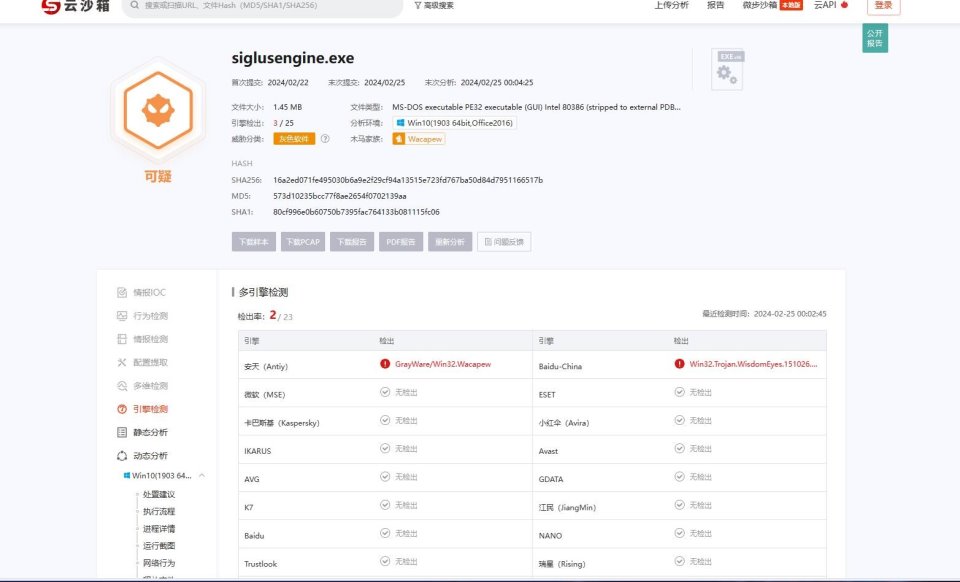Click the EXE file type icon

click(x=727, y=69)
